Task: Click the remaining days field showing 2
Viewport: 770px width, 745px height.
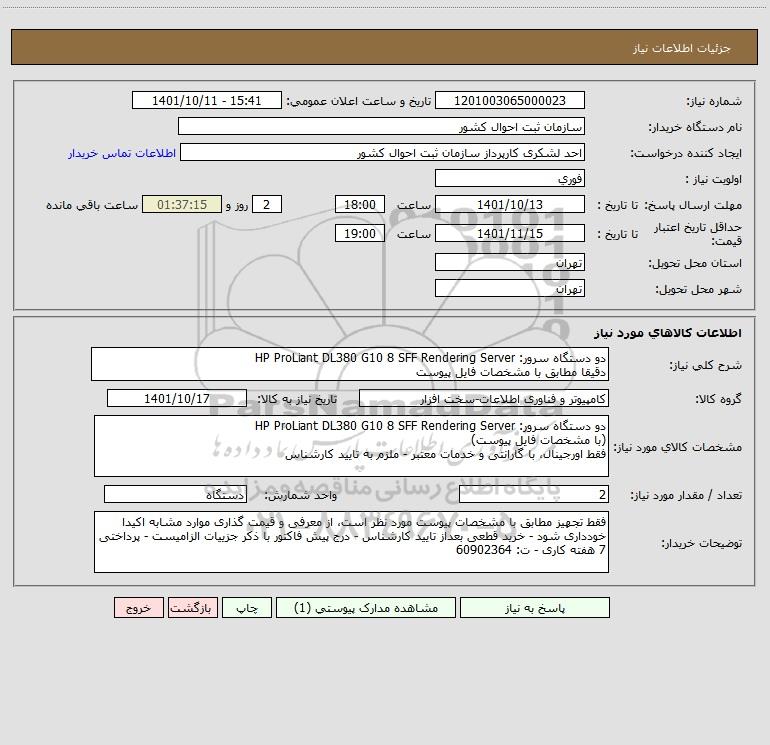Action: 267,204
